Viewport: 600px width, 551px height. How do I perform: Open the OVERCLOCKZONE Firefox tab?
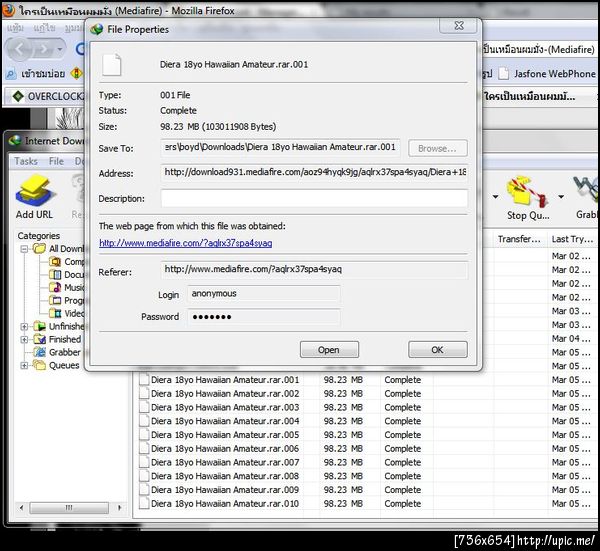(47, 96)
